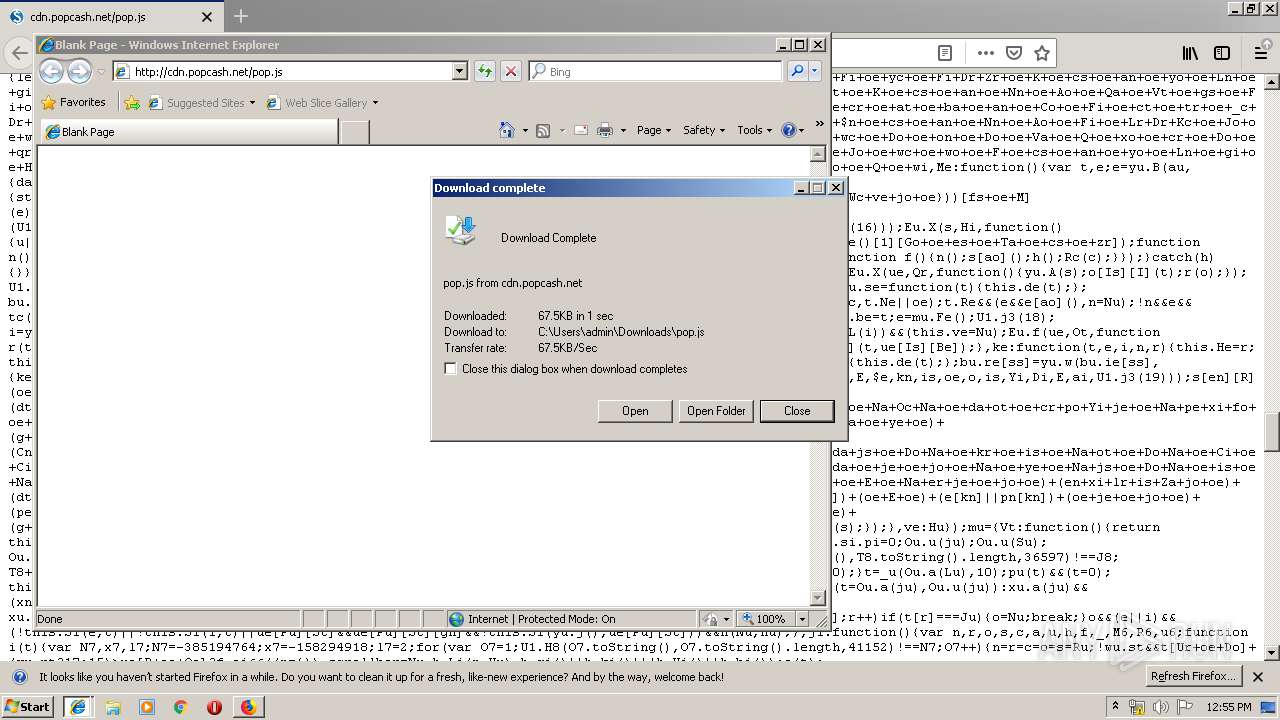1280x720 pixels.
Task: Click Close button in download dialog
Action: click(797, 411)
